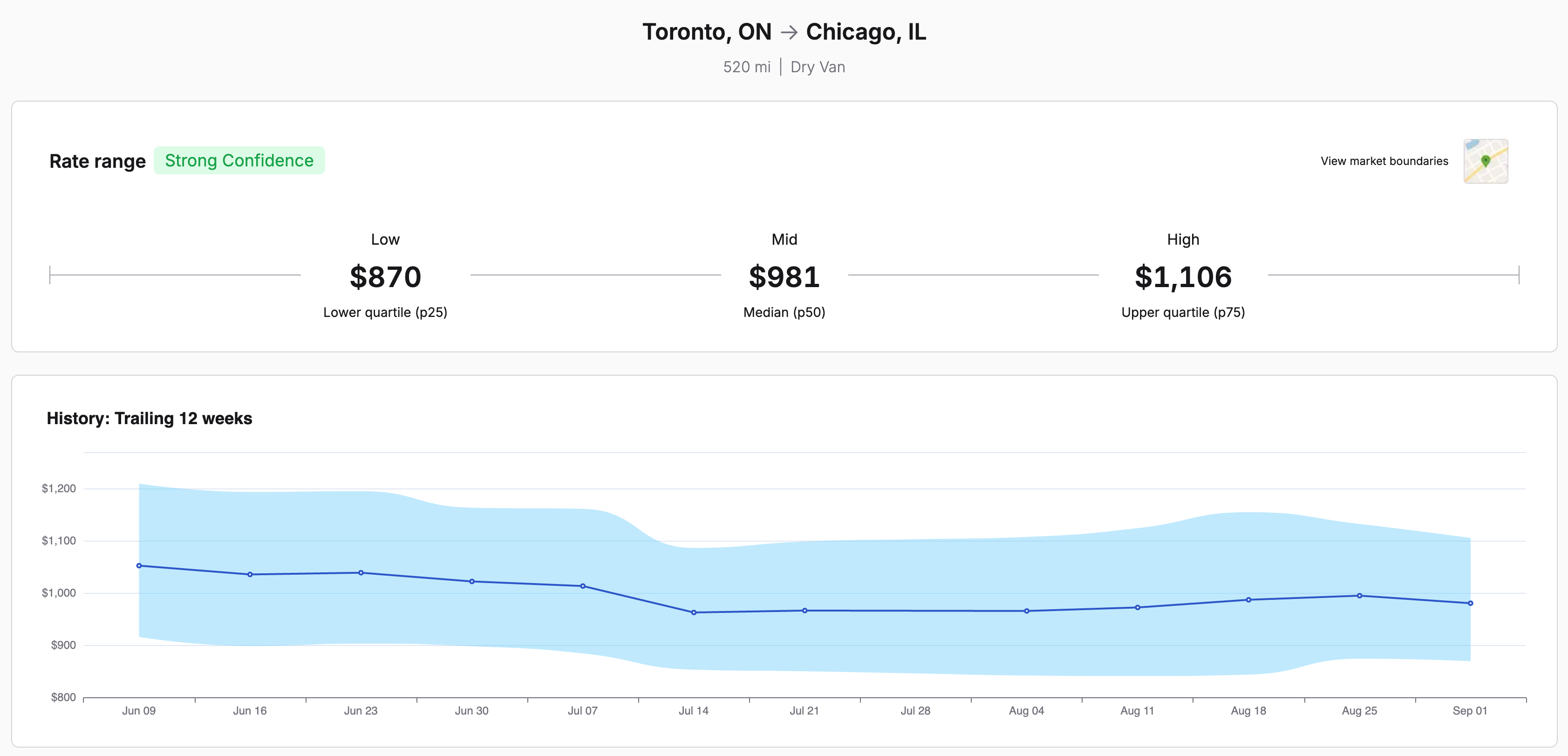This screenshot has height=756, width=1568.
Task: Click the $870 low rate value
Action: pos(385,276)
